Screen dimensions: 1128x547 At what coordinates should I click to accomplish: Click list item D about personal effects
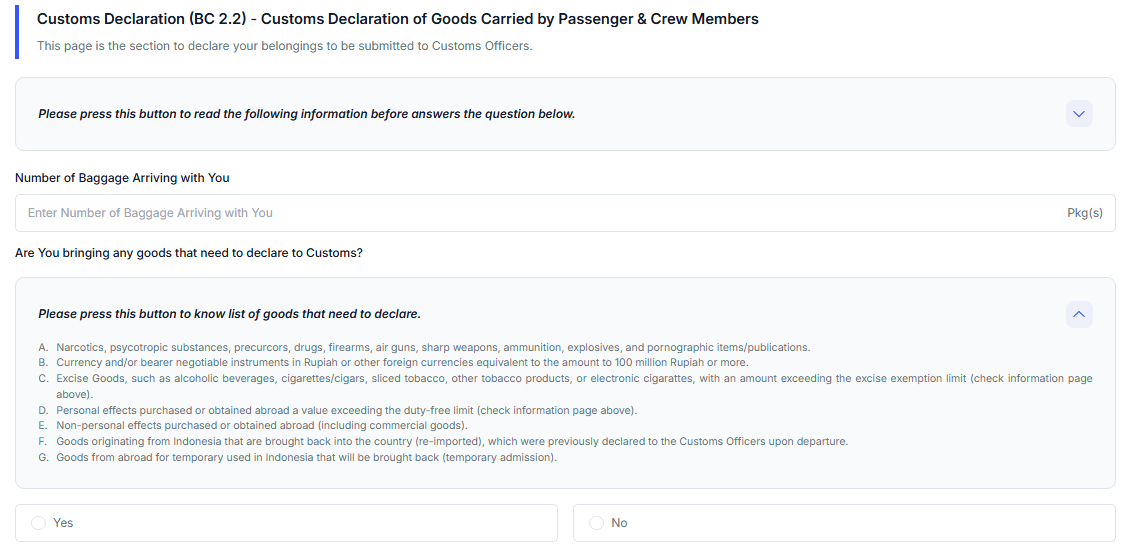346,410
